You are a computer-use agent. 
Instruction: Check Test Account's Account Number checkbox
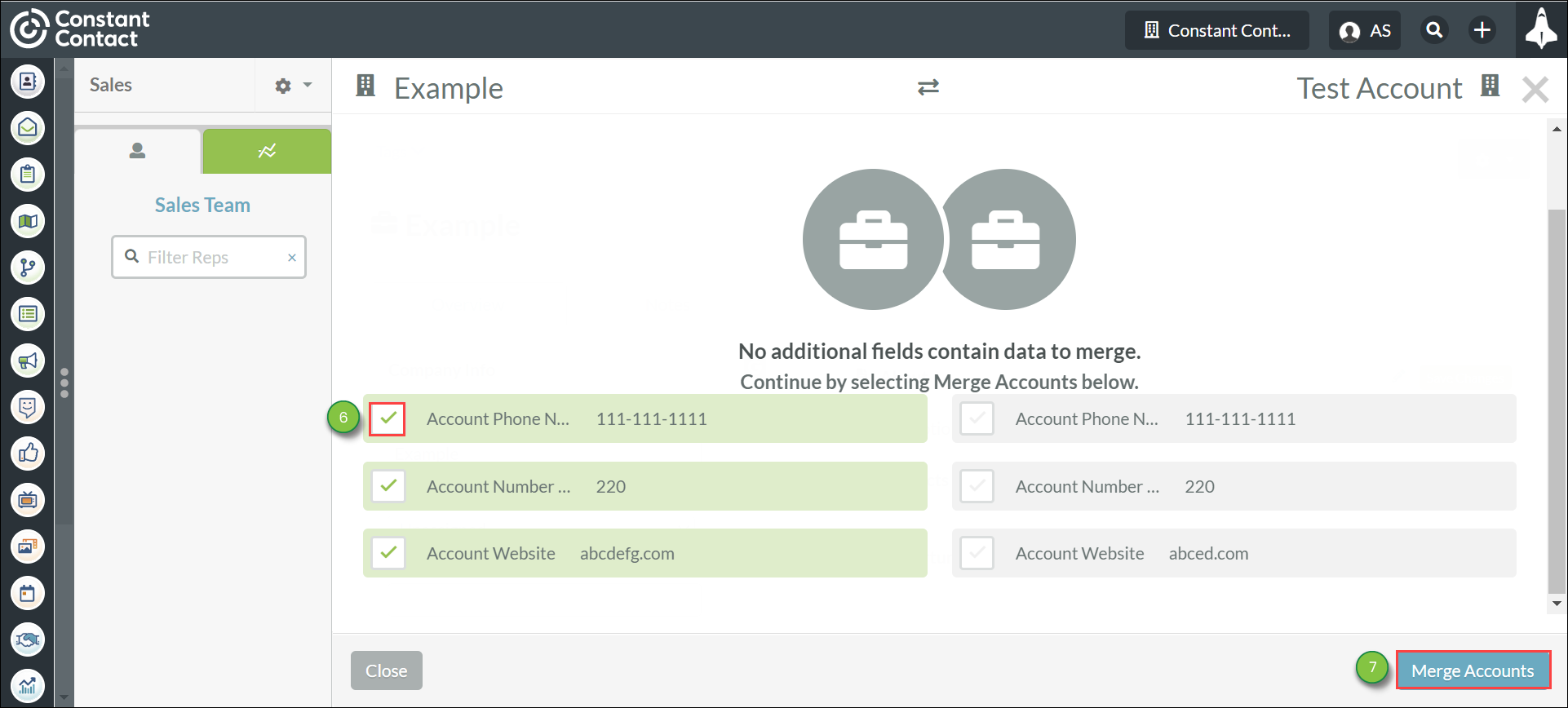pyautogui.click(x=977, y=487)
